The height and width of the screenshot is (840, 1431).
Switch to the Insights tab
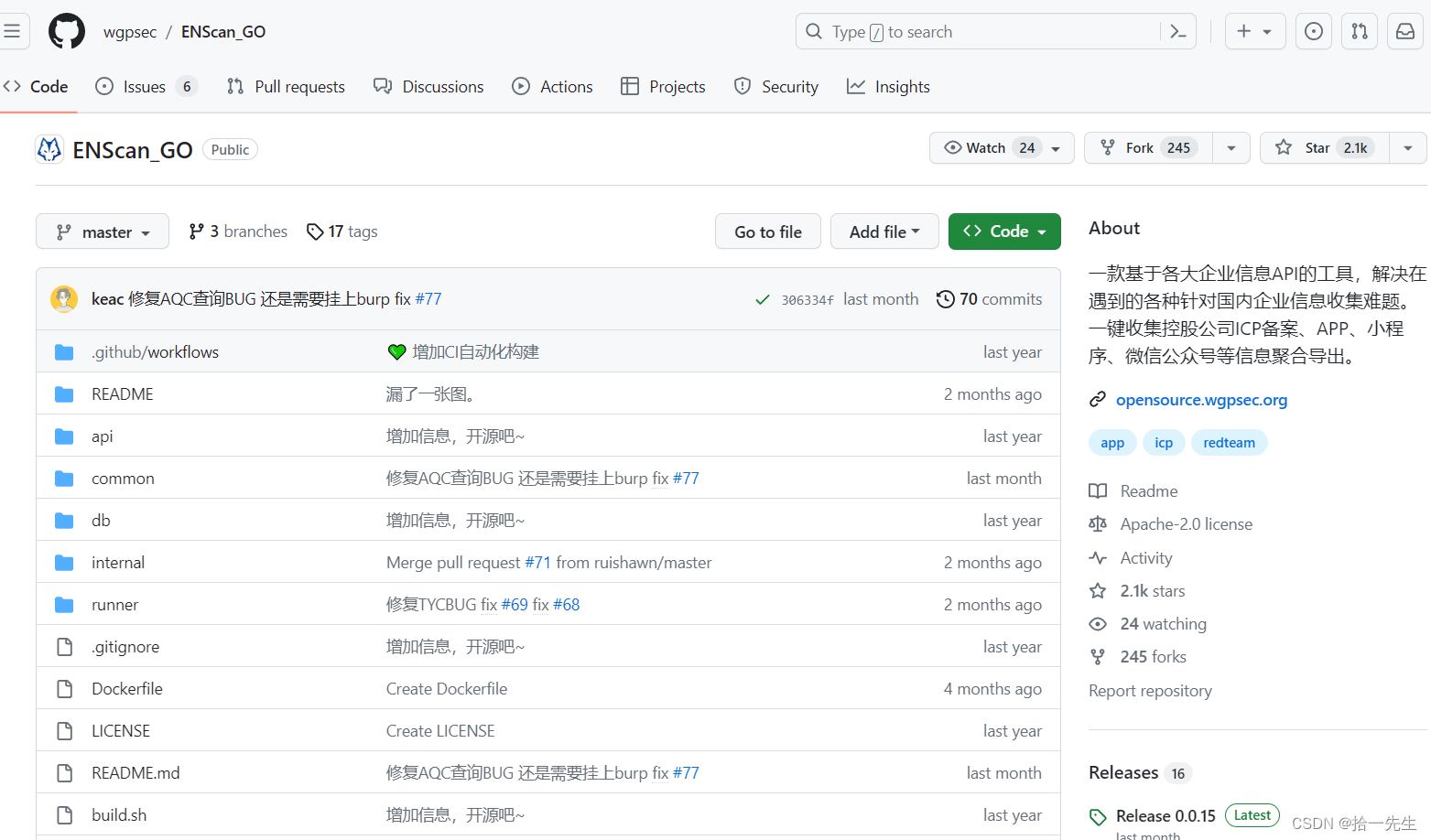click(x=888, y=87)
